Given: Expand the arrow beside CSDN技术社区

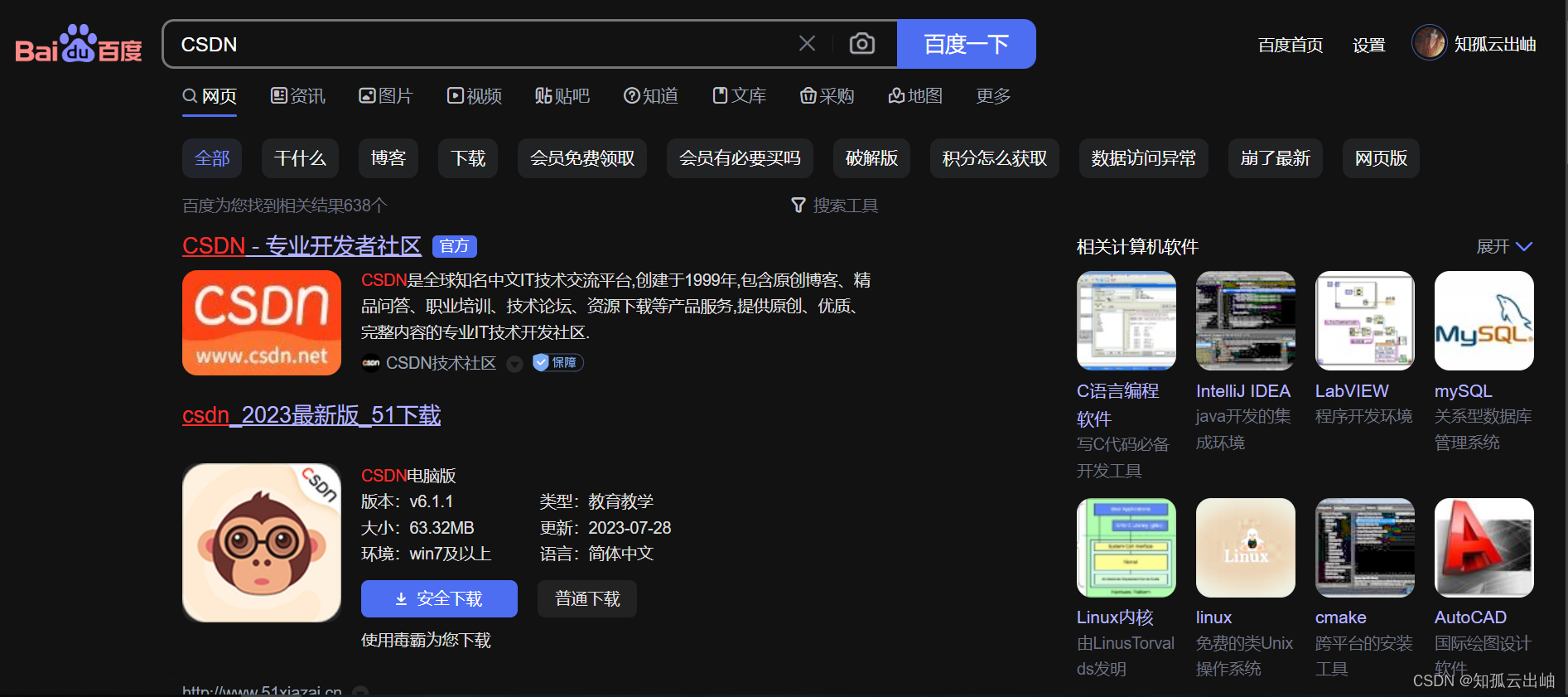Looking at the screenshot, I should (514, 364).
